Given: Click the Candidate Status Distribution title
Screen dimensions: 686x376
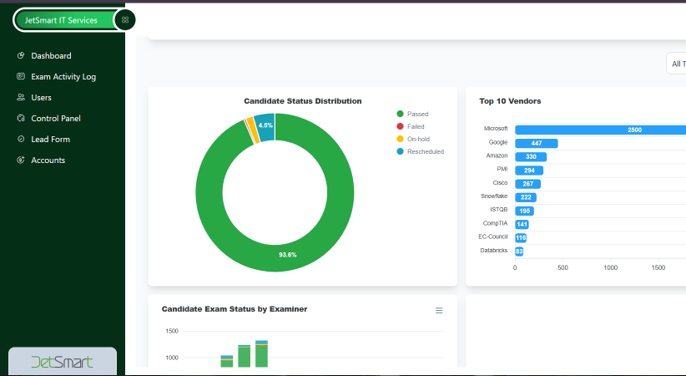Looking at the screenshot, I should point(303,101).
